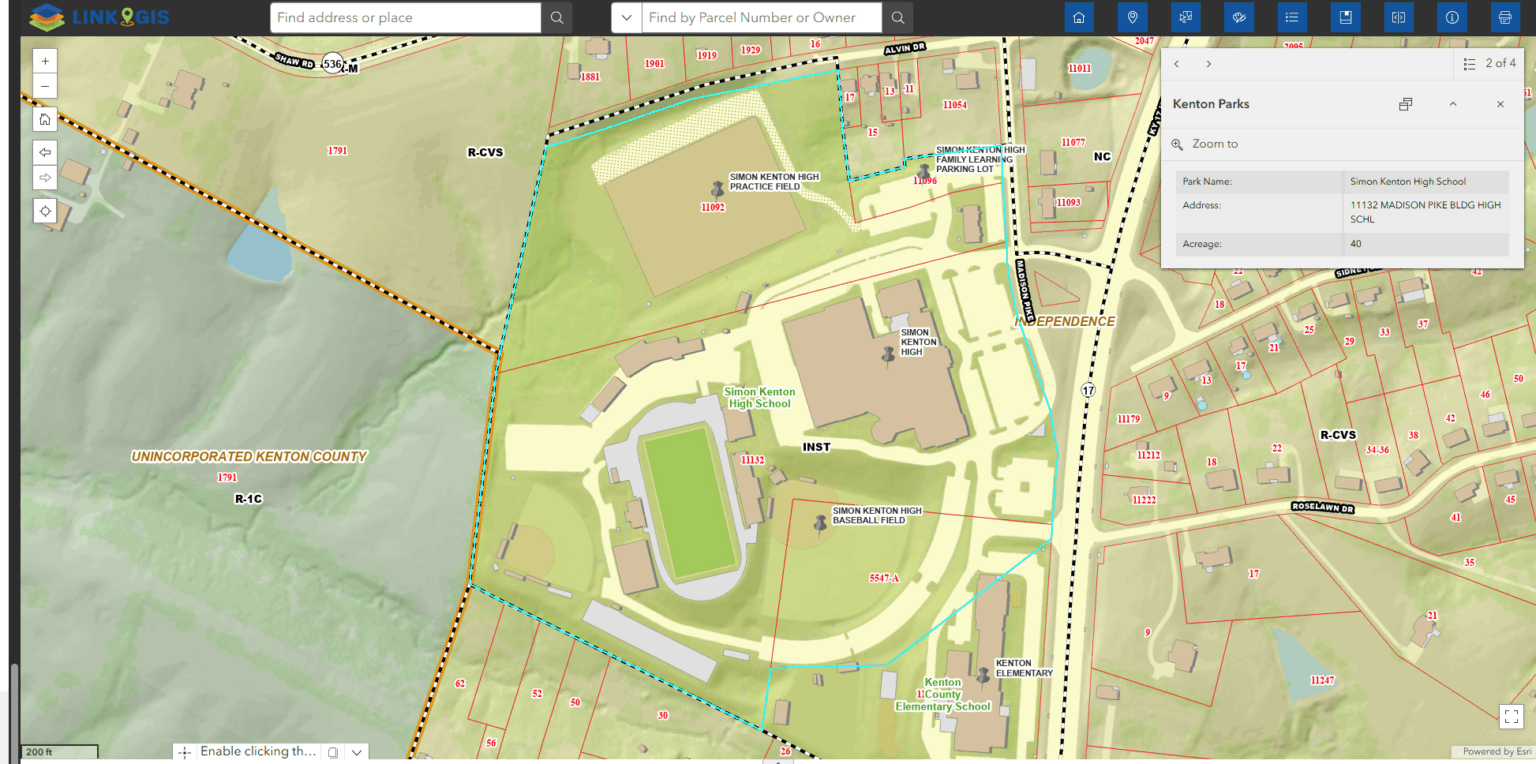Collapse the Kenton Parks popup
1536x764 pixels.
pos(1452,104)
